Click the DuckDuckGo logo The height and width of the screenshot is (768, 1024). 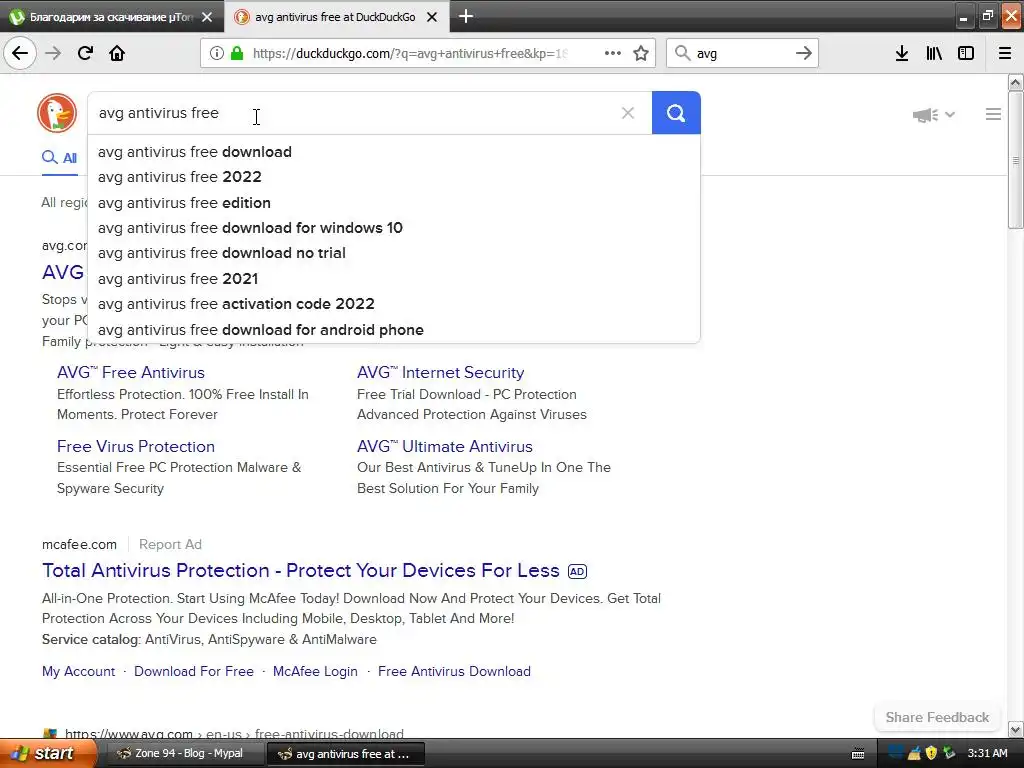pyautogui.click(x=57, y=113)
